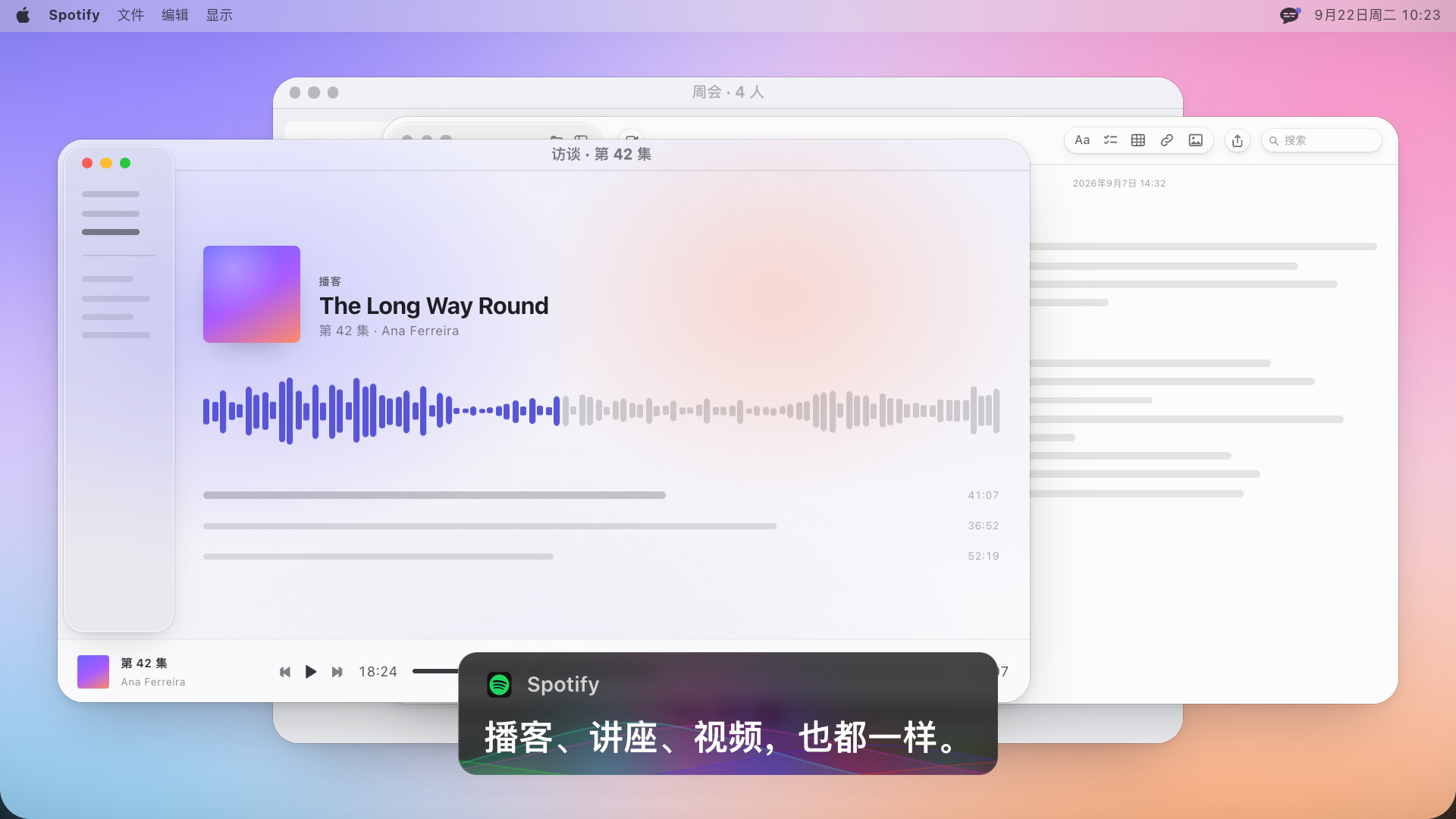Open the 文件 menu

click(x=130, y=15)
